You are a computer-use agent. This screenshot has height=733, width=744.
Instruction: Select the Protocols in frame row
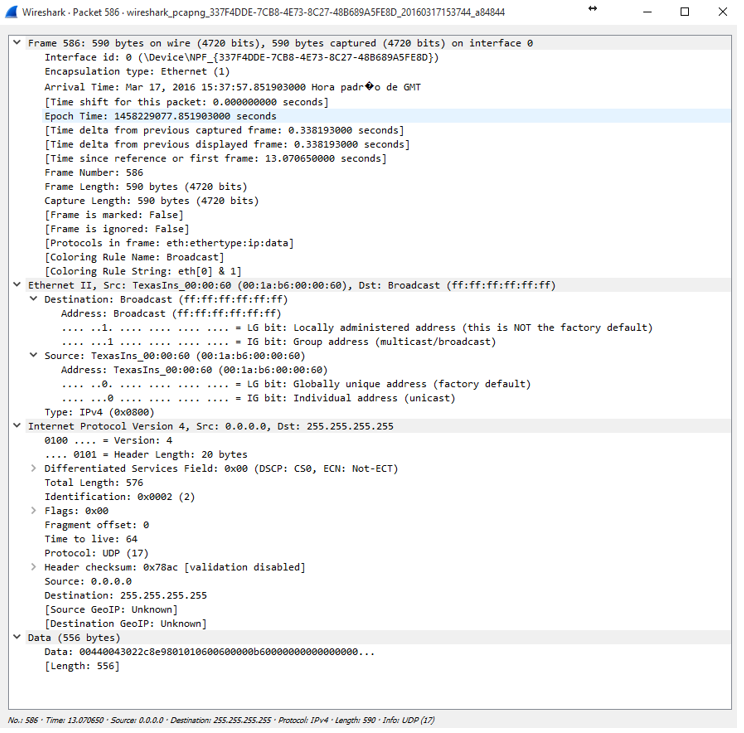169,243
